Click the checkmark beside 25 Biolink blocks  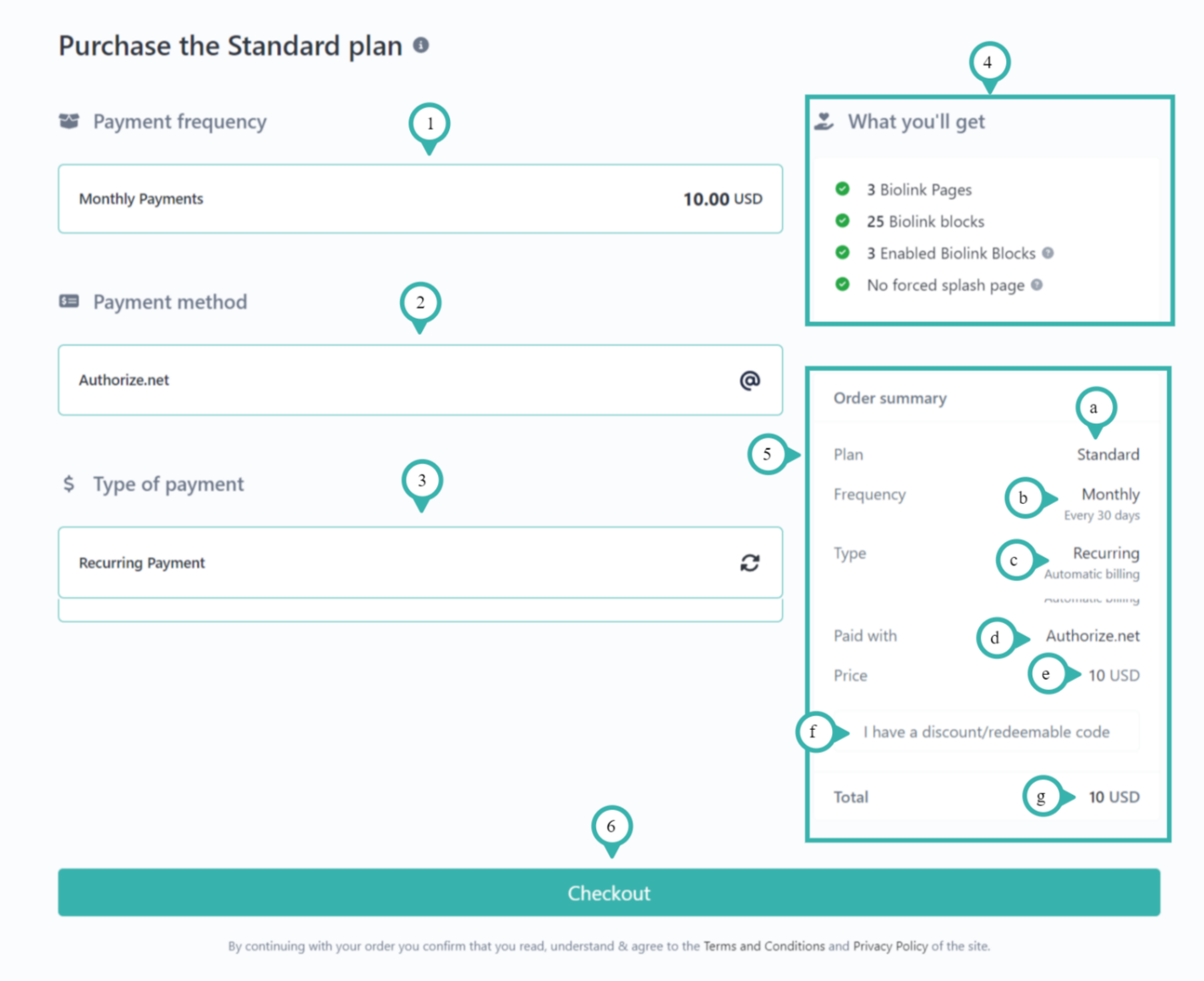point(842,221)
